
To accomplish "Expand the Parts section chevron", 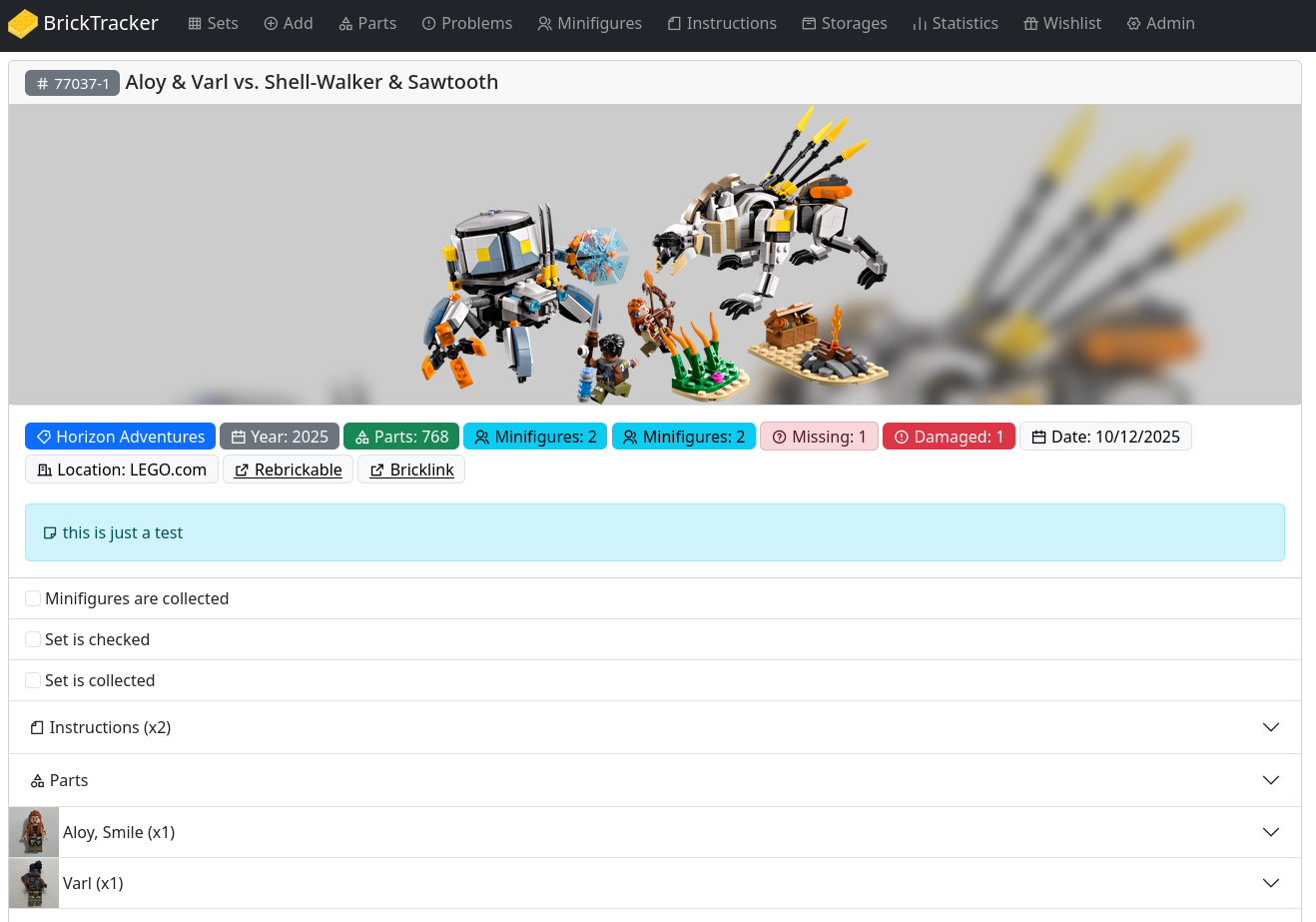I will tap(1271, 780).
